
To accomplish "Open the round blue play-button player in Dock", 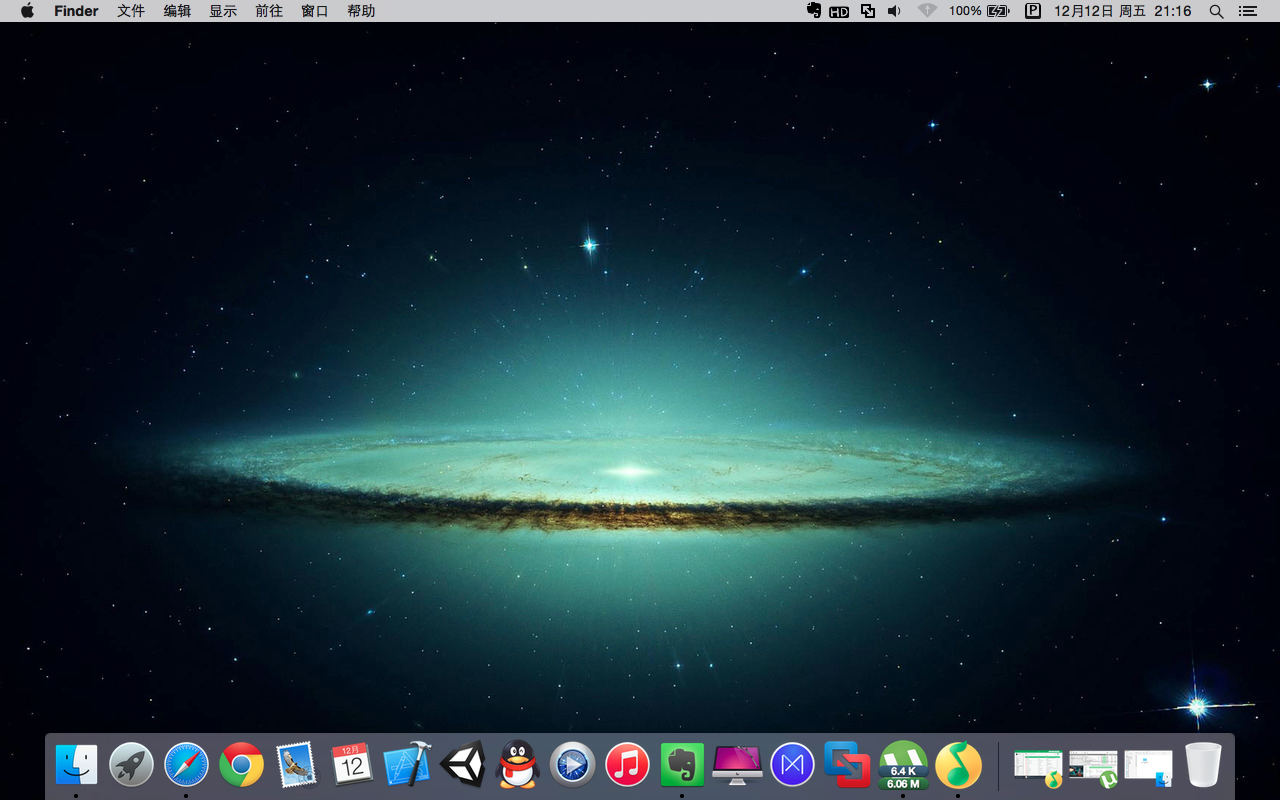I will (572, 765).
